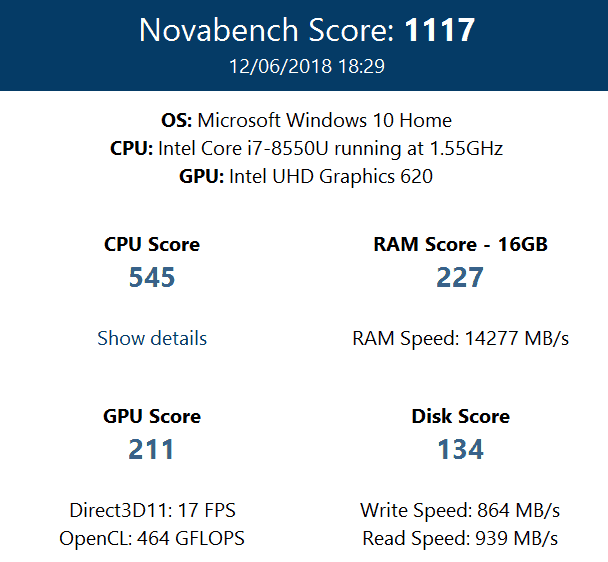
Task: Click the OpenCL 464 GFLOPS result
Action: click(152, 538)
